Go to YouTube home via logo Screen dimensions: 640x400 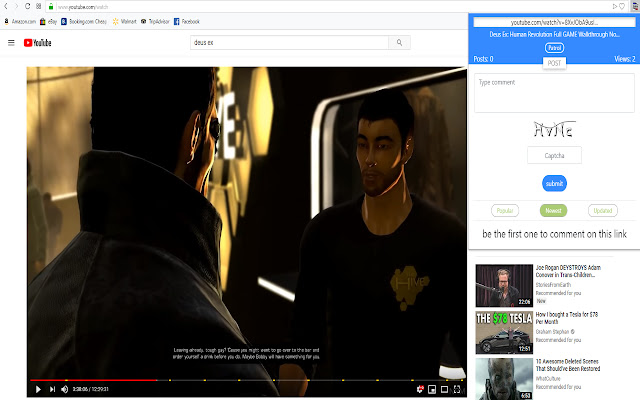point(38,42)
